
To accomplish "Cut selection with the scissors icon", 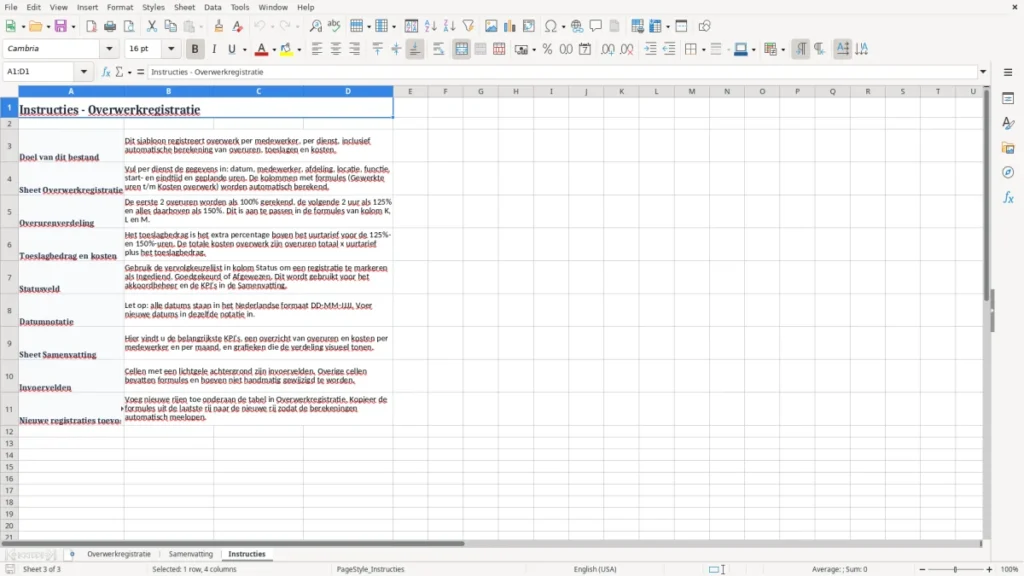I will coord(152,26).
